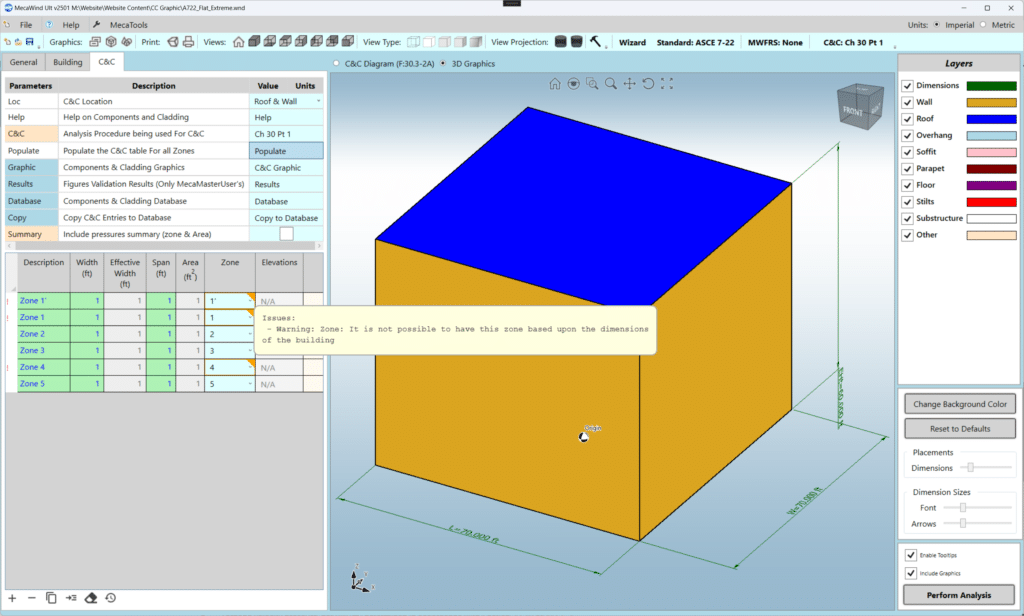Image resolution: width=1024 pixels, height=616 pixels.
Task: Click the second View Projection cylinder icon
Action: (x=577, y=41)
